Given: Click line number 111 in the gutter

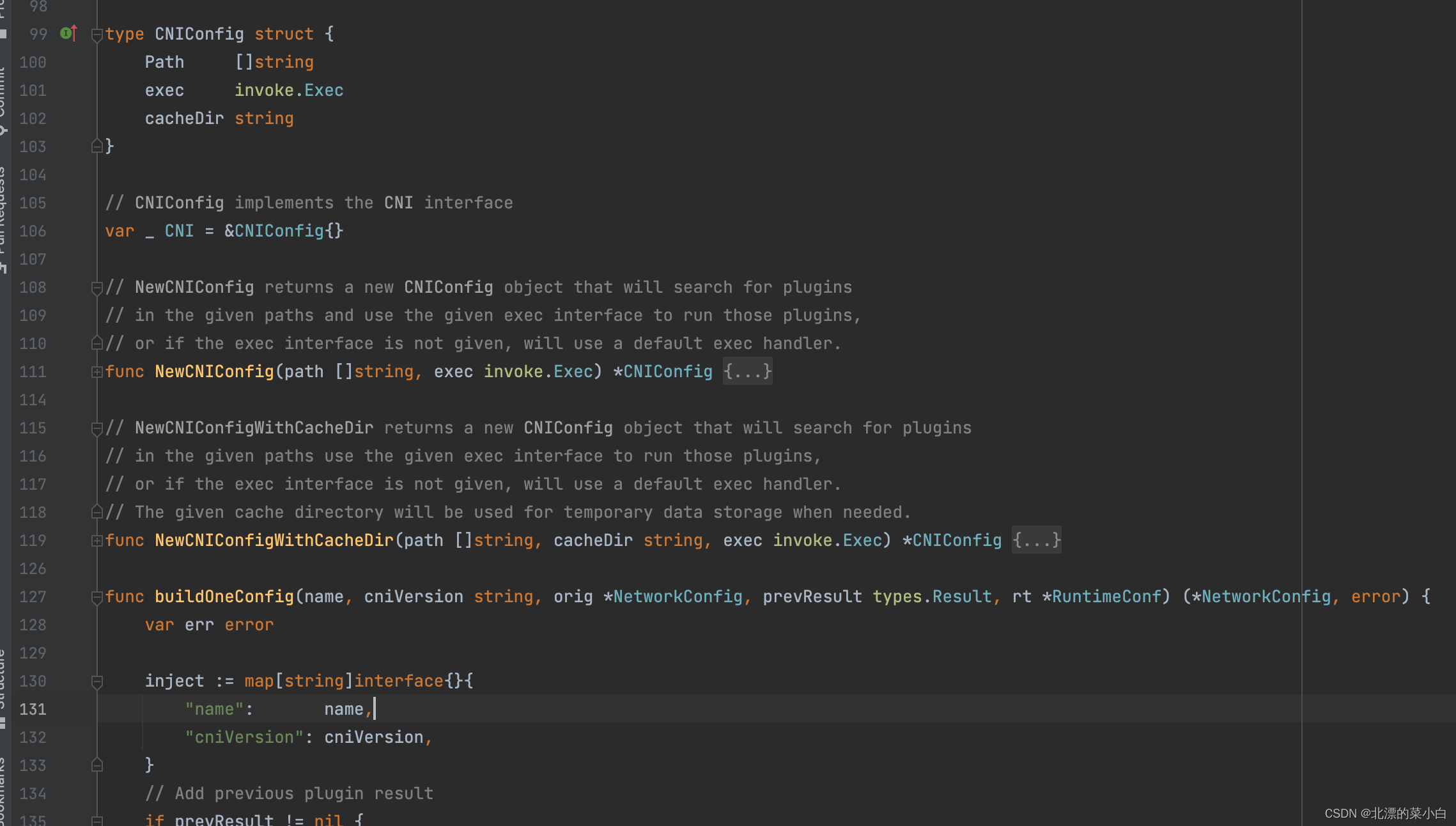Looking at the screenshot, I should (x=33, y=371).
